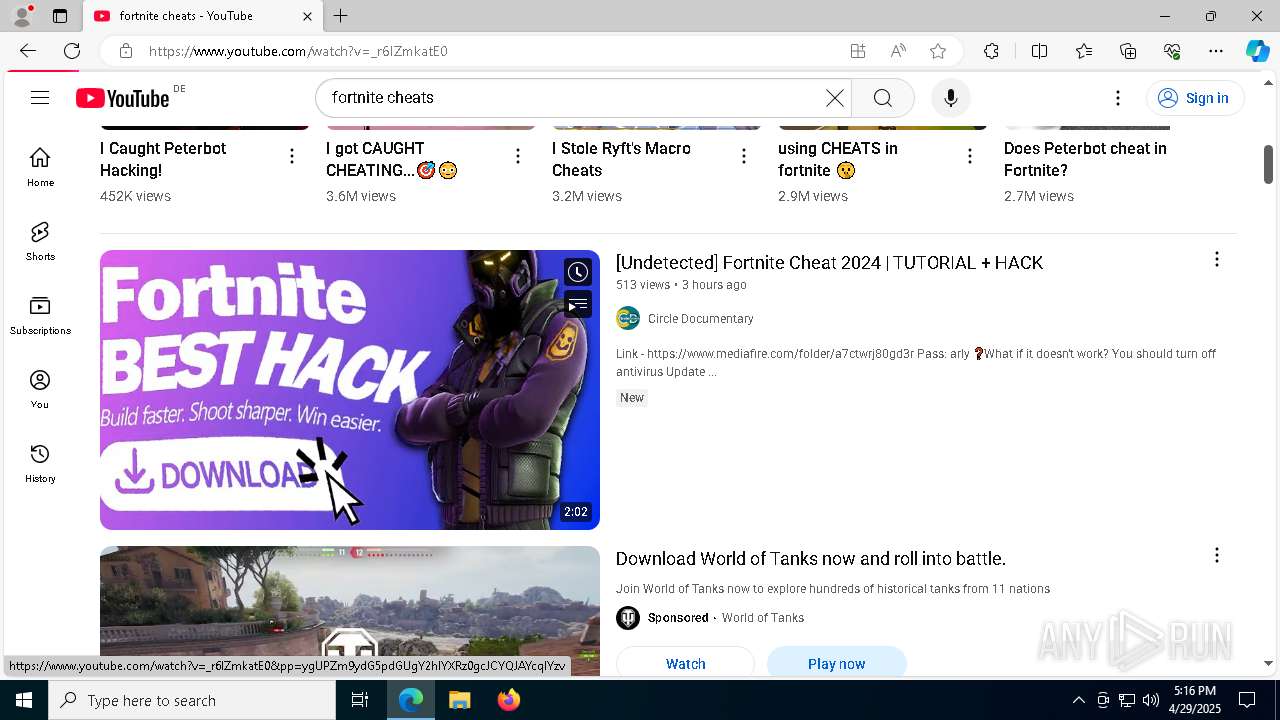
Task: Open more actions for World of Tanks ad
Action: [1216, 555]
